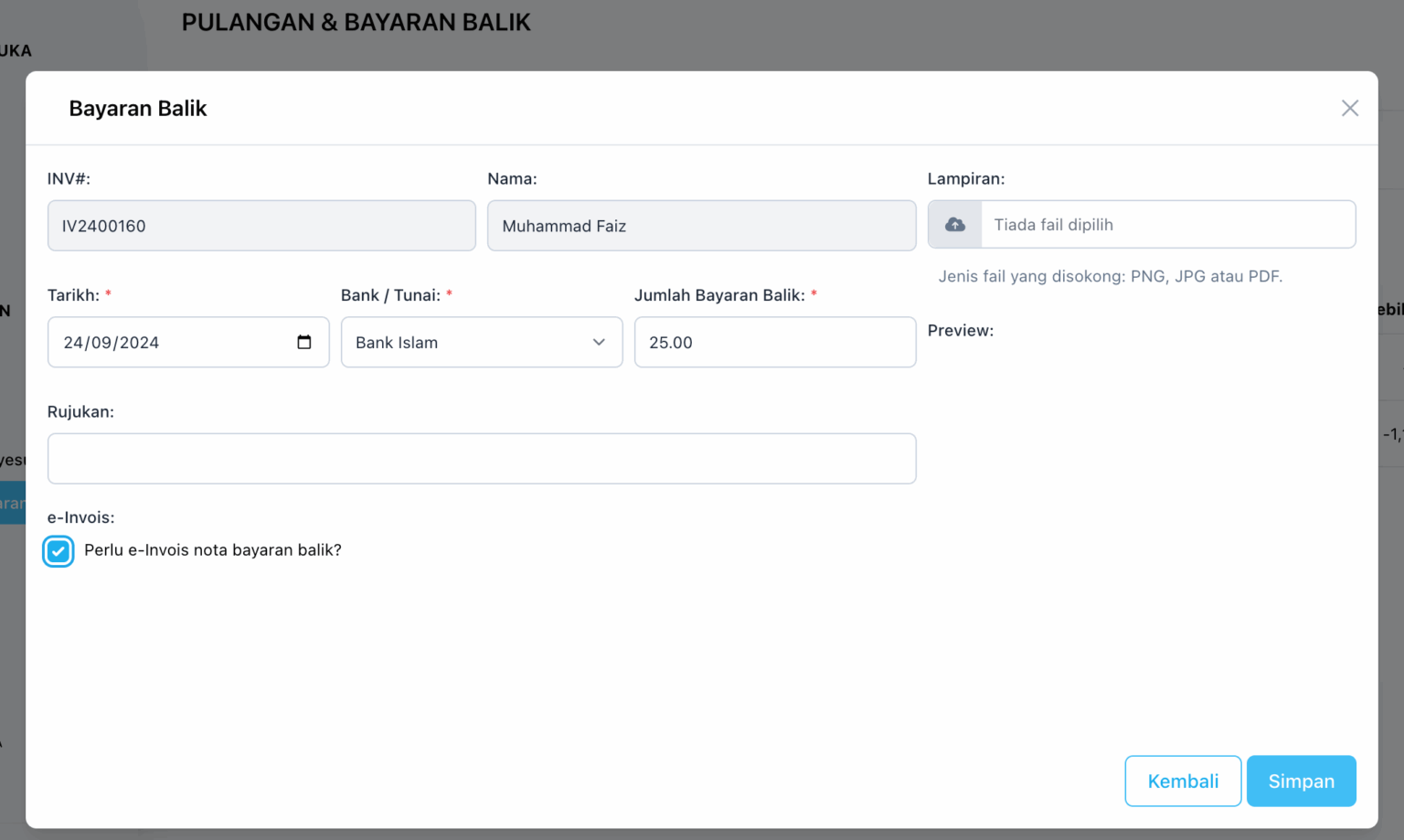
Task: Click the Jumlah Bayaran Balik amount field
Action: [x=774, y=342]
